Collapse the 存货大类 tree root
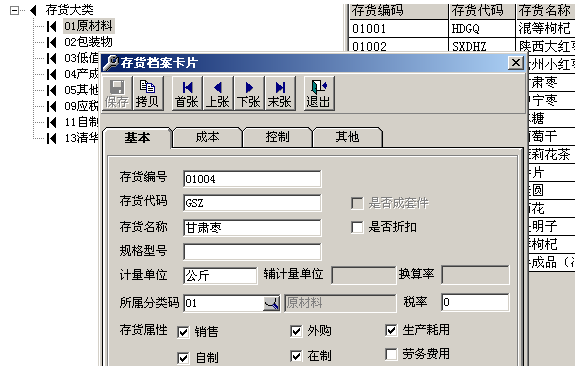 (x=14, y=10)
